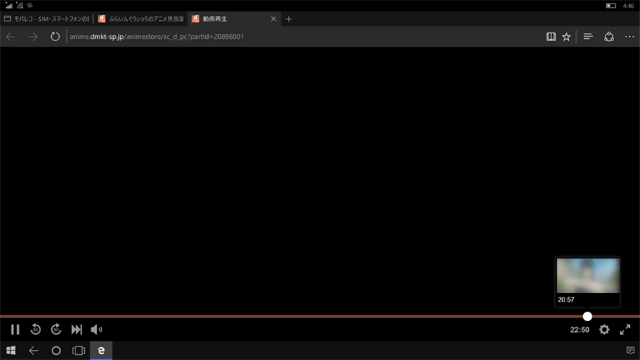
Task: Open reading view
Action: tap(551, 37)
